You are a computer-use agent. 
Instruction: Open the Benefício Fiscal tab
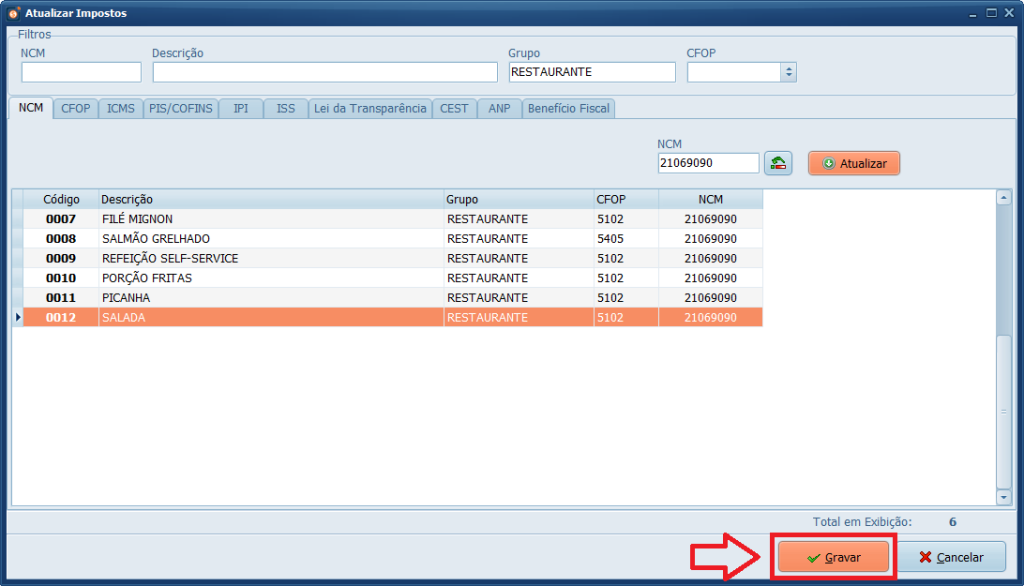(568, 108)
